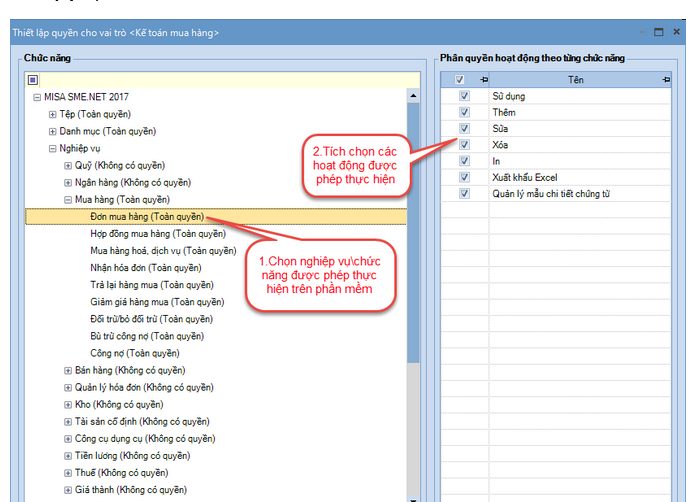Uncheck the Thêm permission checkbox
The height and width of the screenshot is (502, 693).
(x=464, y=112)
